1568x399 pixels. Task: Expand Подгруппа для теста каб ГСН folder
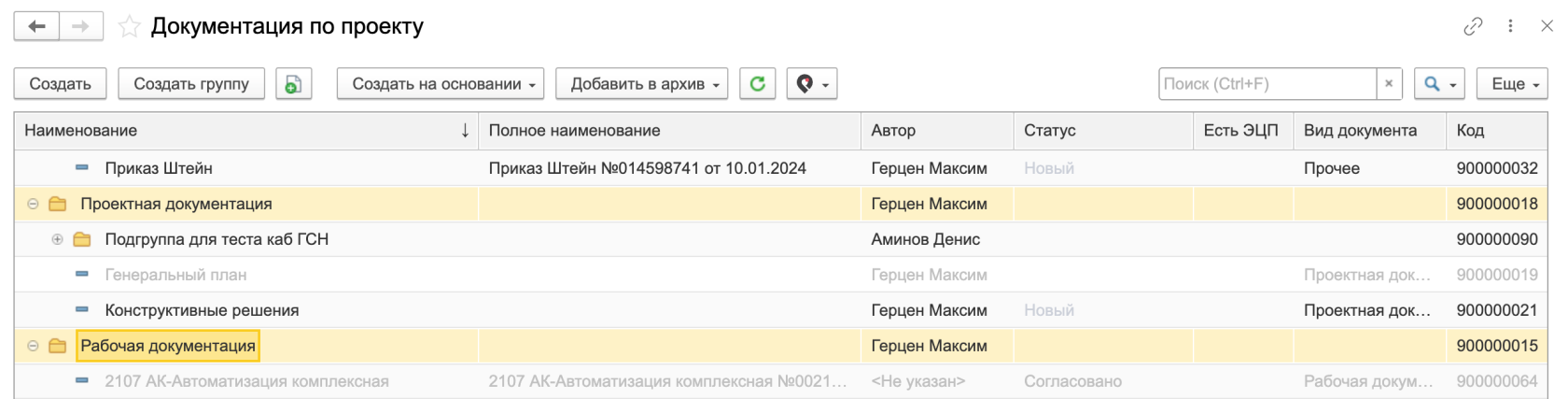(x=58, y=239)
